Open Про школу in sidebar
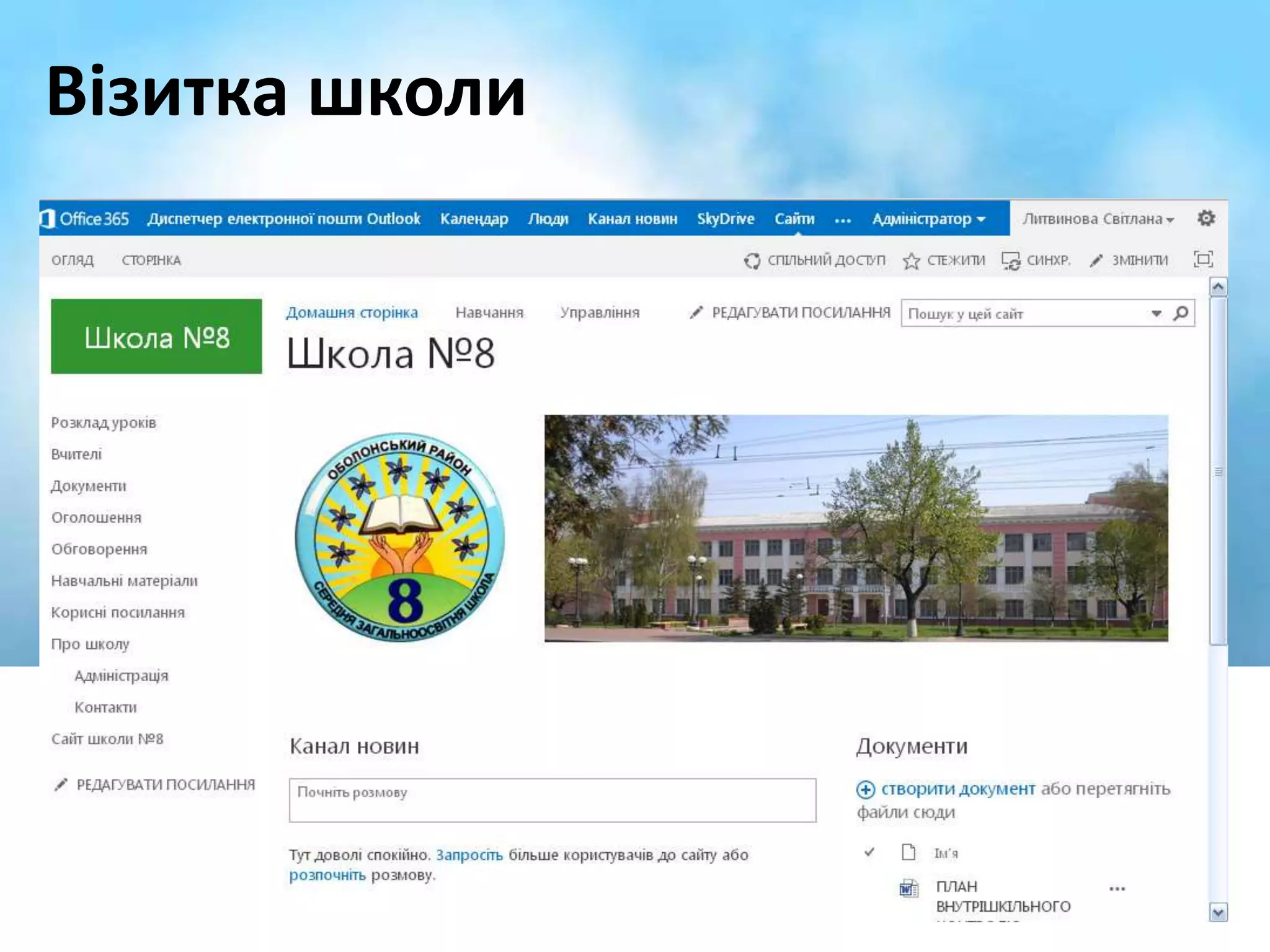 [x=91, y=644]
